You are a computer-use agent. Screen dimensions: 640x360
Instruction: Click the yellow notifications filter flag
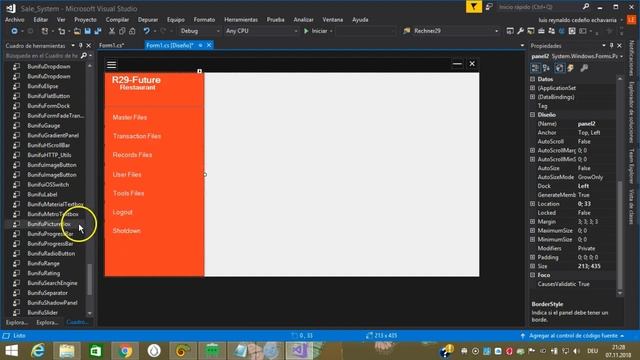click(473, 7)
